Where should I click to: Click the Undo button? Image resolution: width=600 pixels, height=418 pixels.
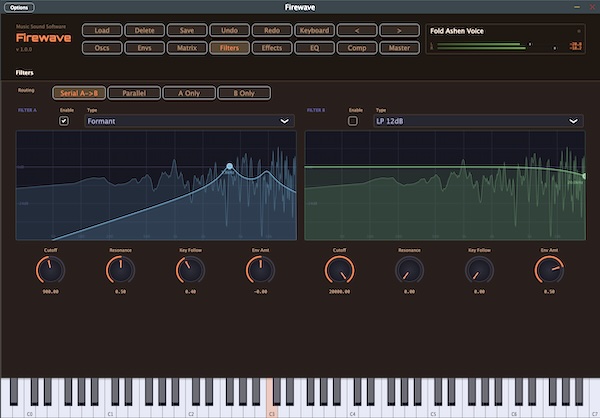coord(230,30)
